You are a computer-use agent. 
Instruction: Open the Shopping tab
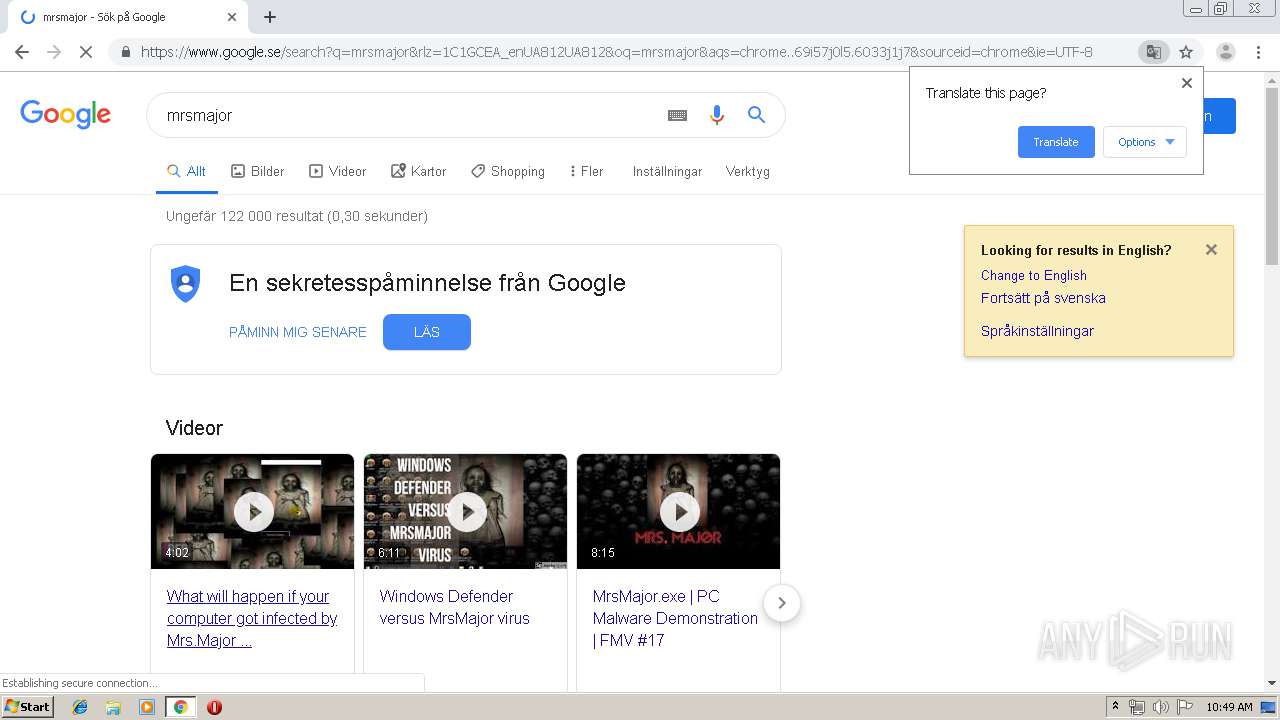pyautogui.click(x=507, y=172)
